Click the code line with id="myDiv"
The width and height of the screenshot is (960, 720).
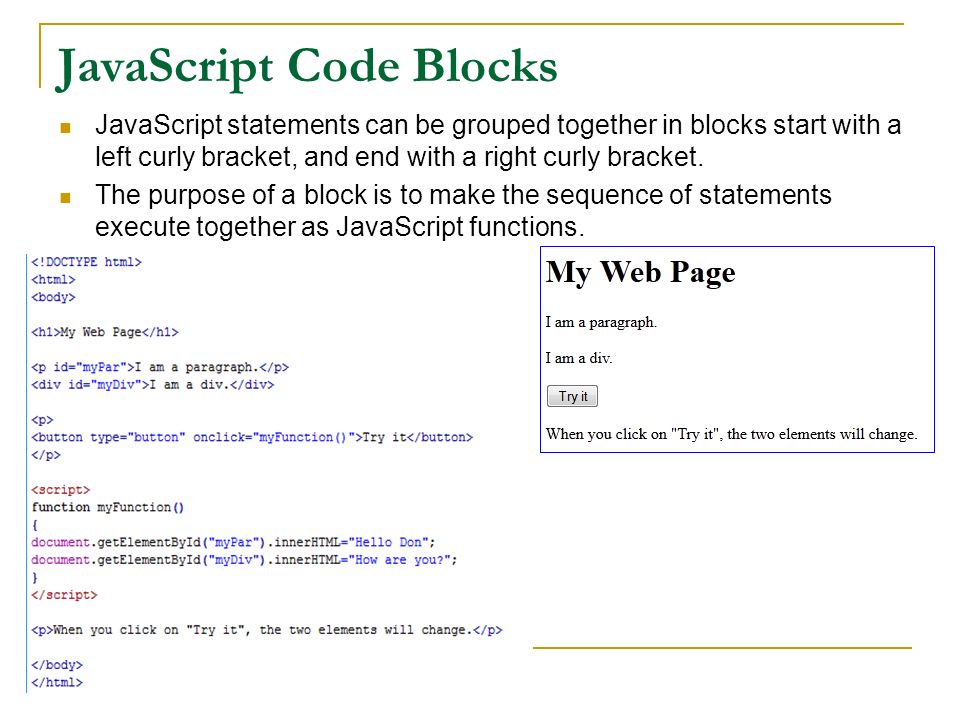(152, 384)
